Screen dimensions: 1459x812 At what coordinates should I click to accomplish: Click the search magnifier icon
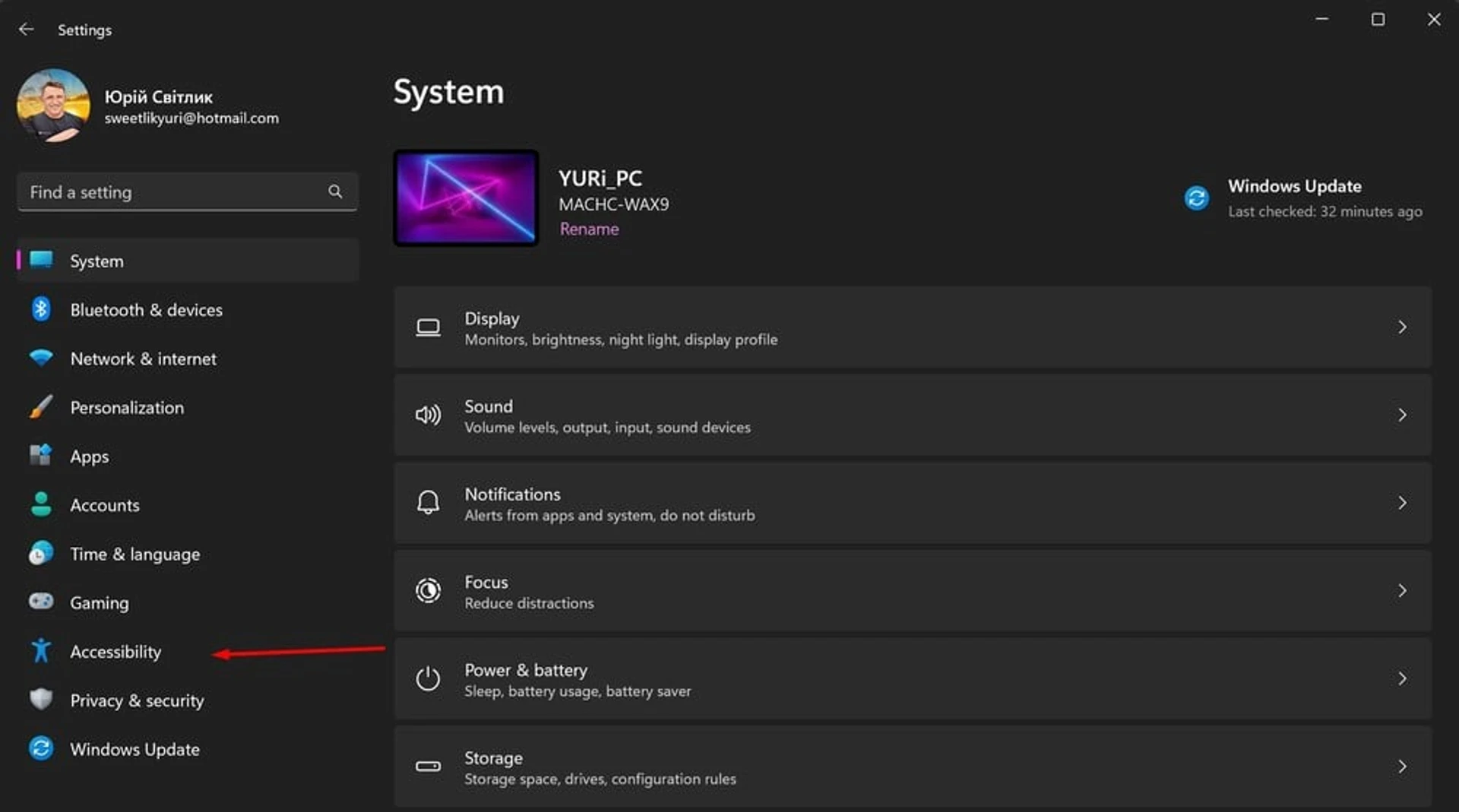pos(335,191)
